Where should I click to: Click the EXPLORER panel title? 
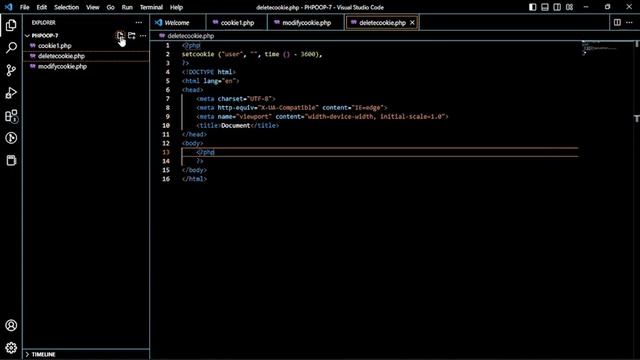(44, 22)
